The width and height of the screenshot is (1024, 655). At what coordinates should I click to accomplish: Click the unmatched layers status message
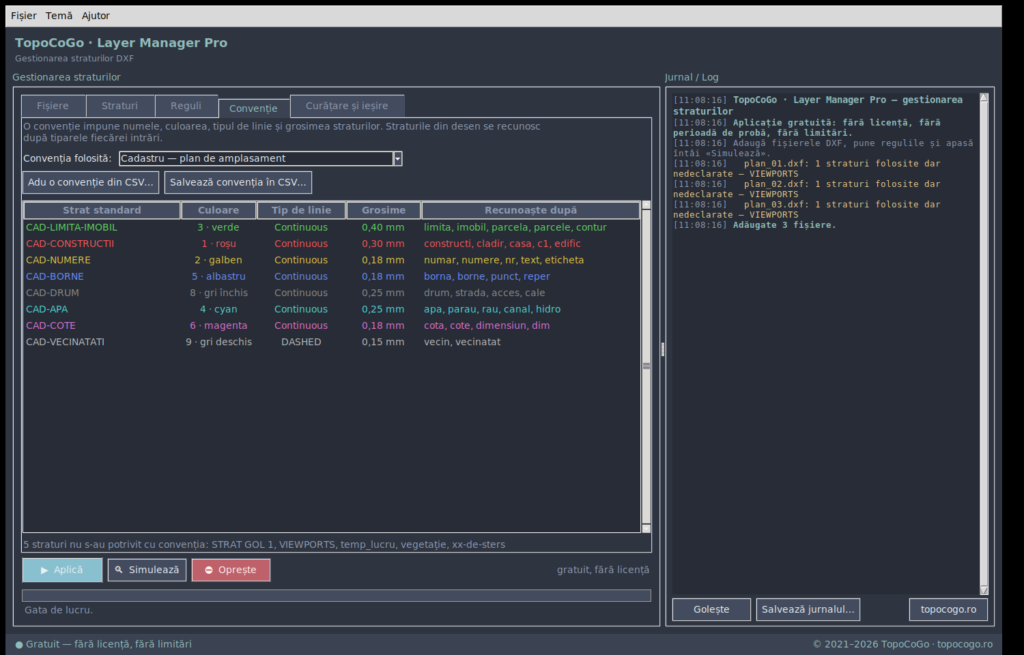pos(264,544)
